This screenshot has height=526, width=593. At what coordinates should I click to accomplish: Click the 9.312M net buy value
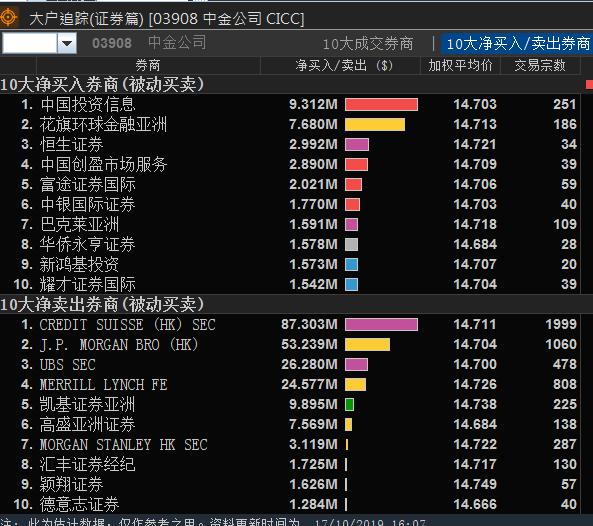click(313, 104)
